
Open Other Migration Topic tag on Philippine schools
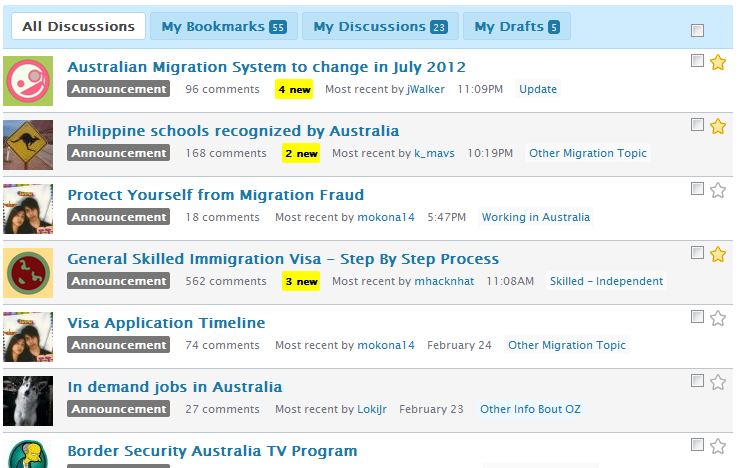[x=588, y=153]
